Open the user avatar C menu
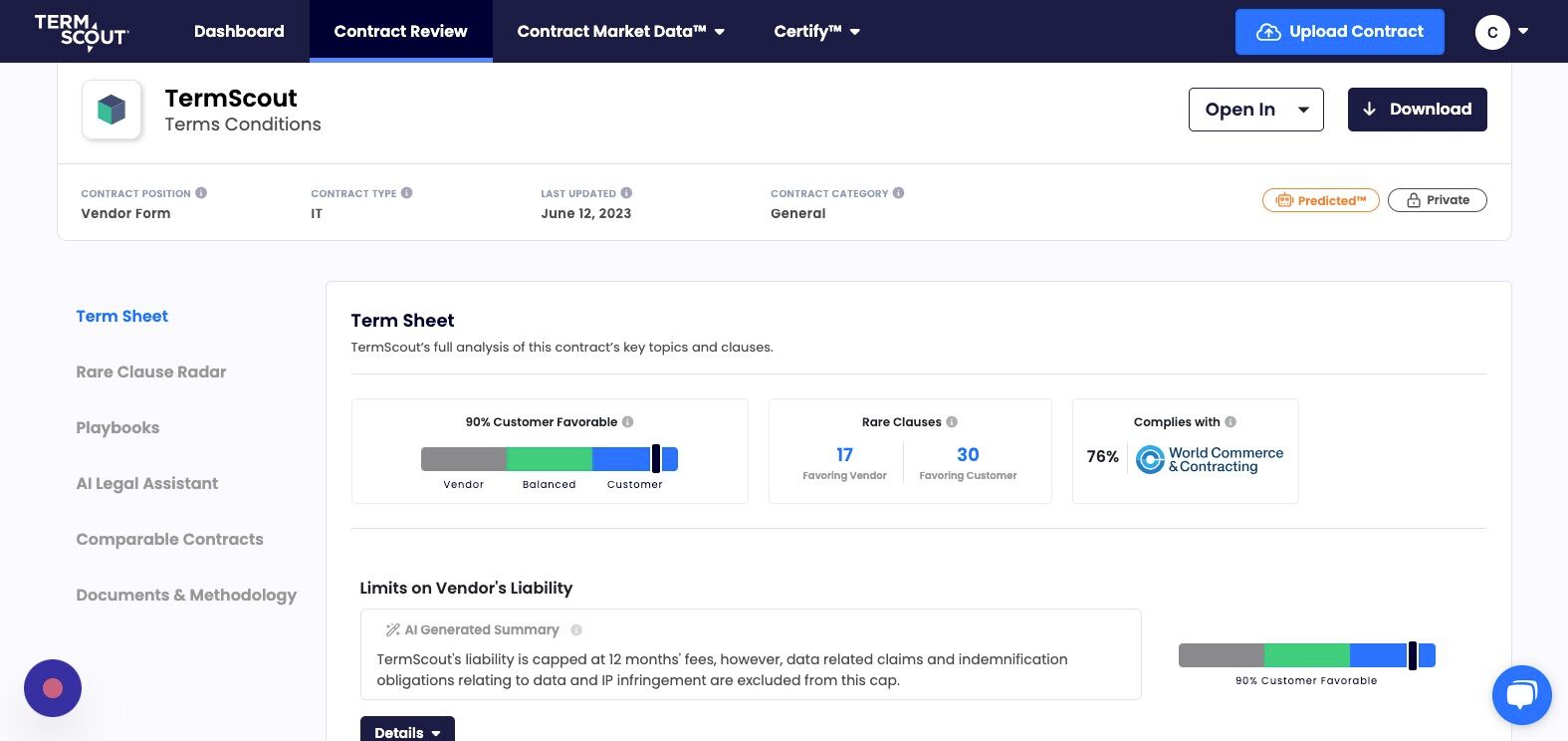 click(1492, 32)
